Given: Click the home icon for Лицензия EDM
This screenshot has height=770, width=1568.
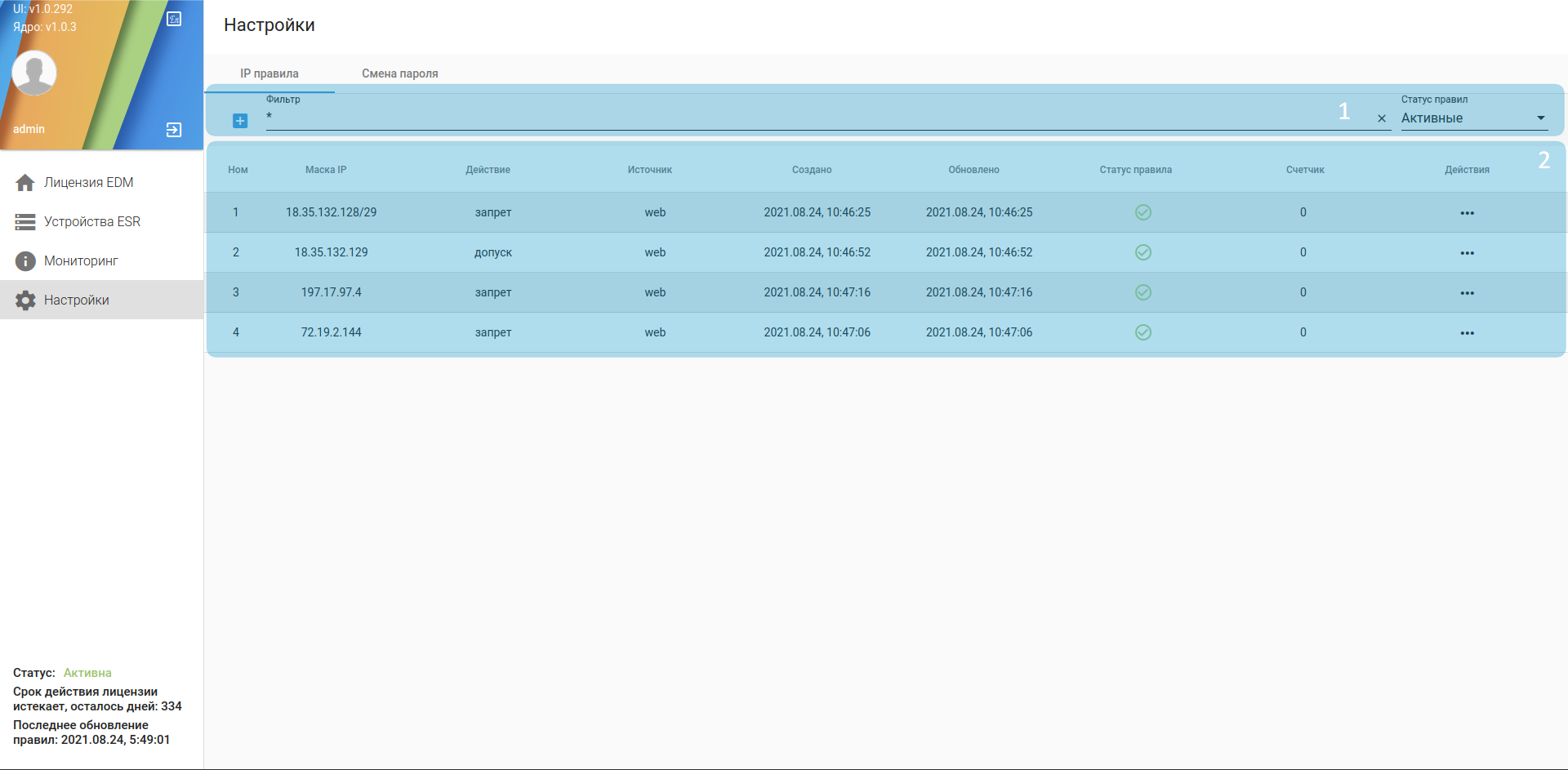Looking at the screenshot, I should point(25,183).
